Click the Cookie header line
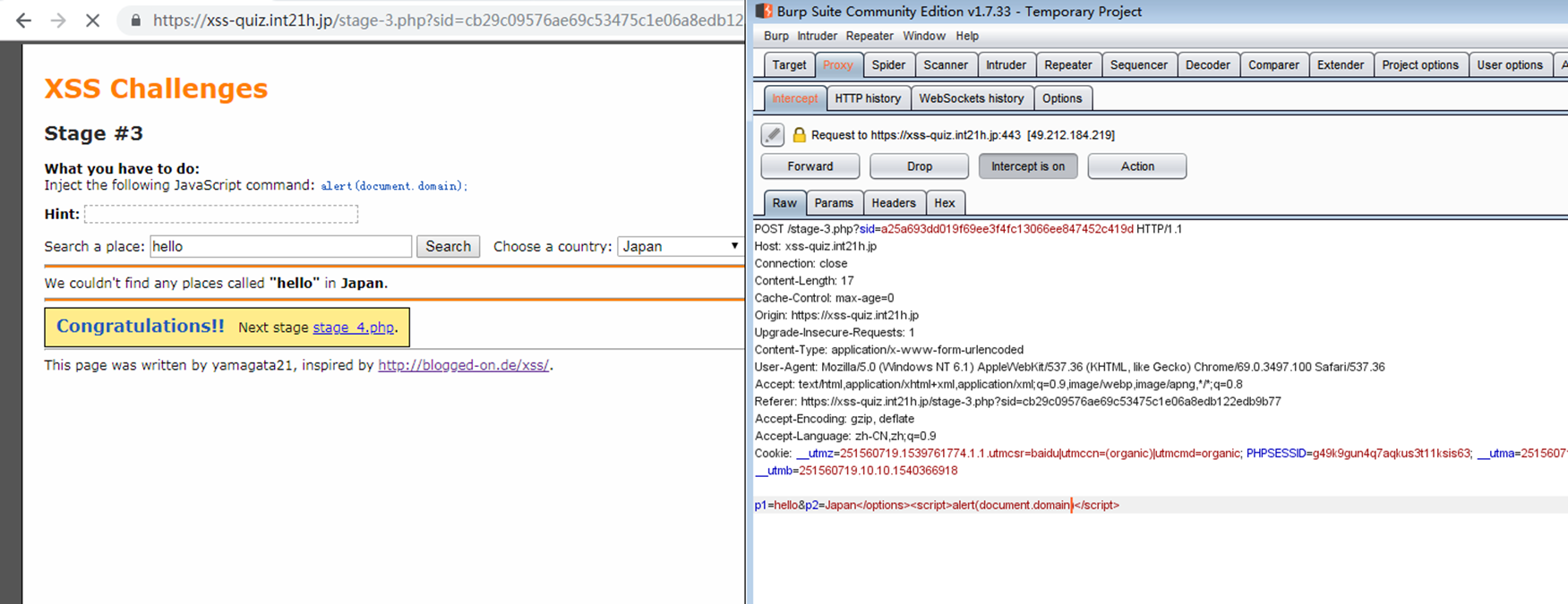This screenshot has height=604, width=1568. click(x=1161, y=454)
